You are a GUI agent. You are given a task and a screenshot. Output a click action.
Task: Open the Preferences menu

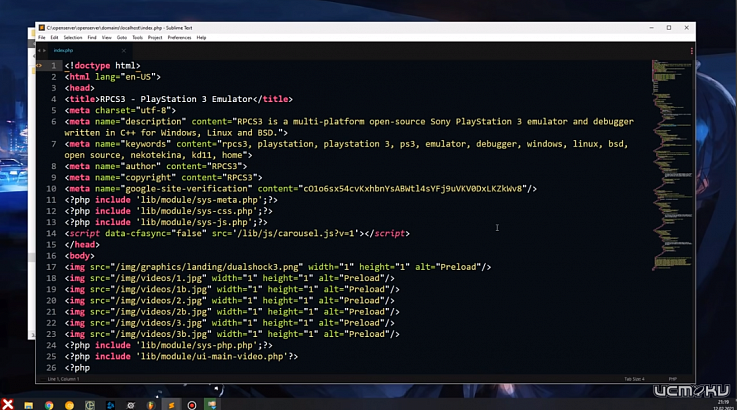pyautogui.click(x=179, y=37)
